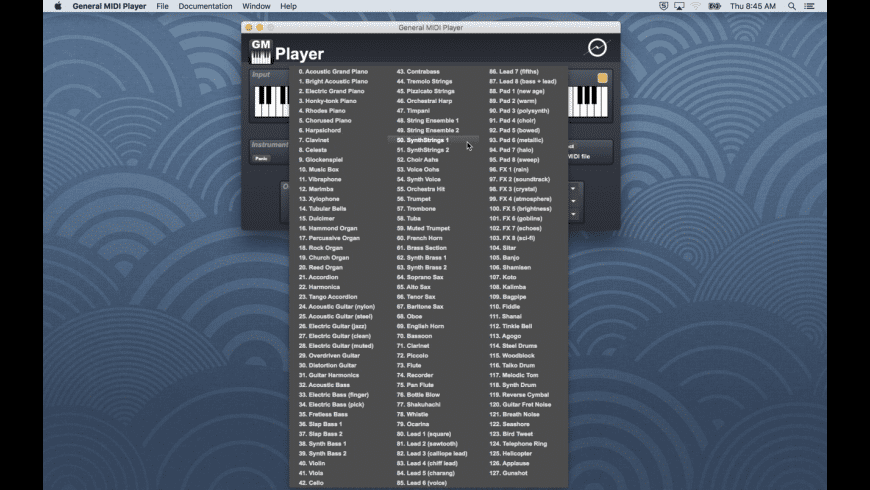Select 64. Soprano Sax
870x490 pixels.
[420, 277]
